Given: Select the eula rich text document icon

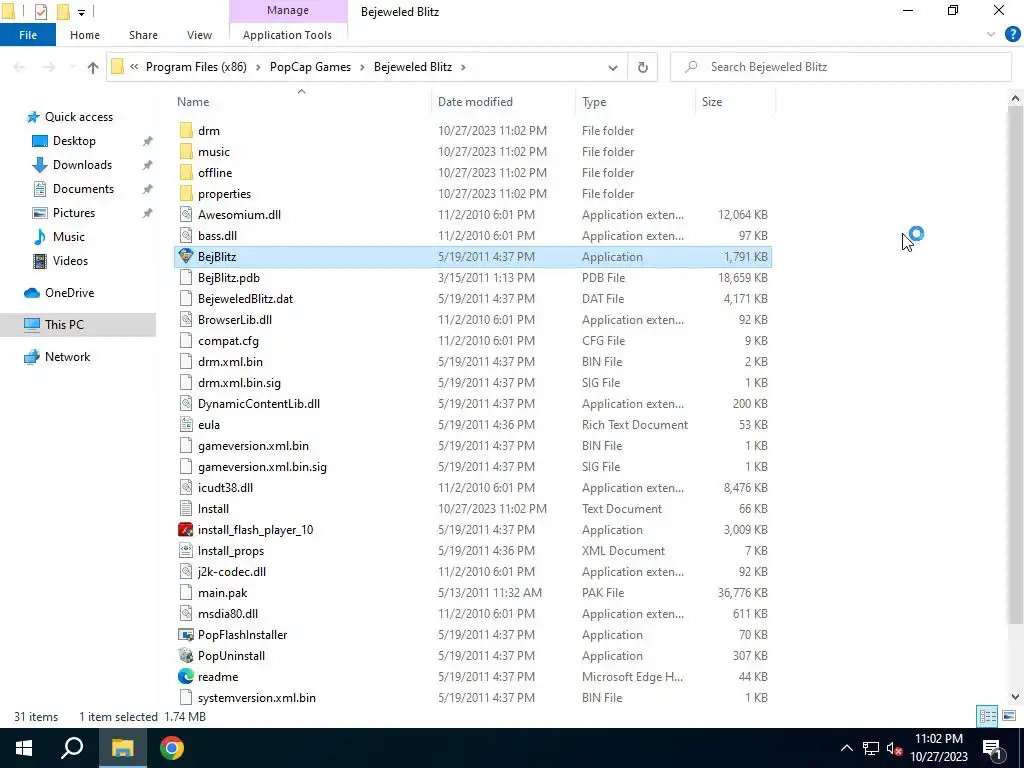Looking at the screenshot, I should [x=186, y=424].
